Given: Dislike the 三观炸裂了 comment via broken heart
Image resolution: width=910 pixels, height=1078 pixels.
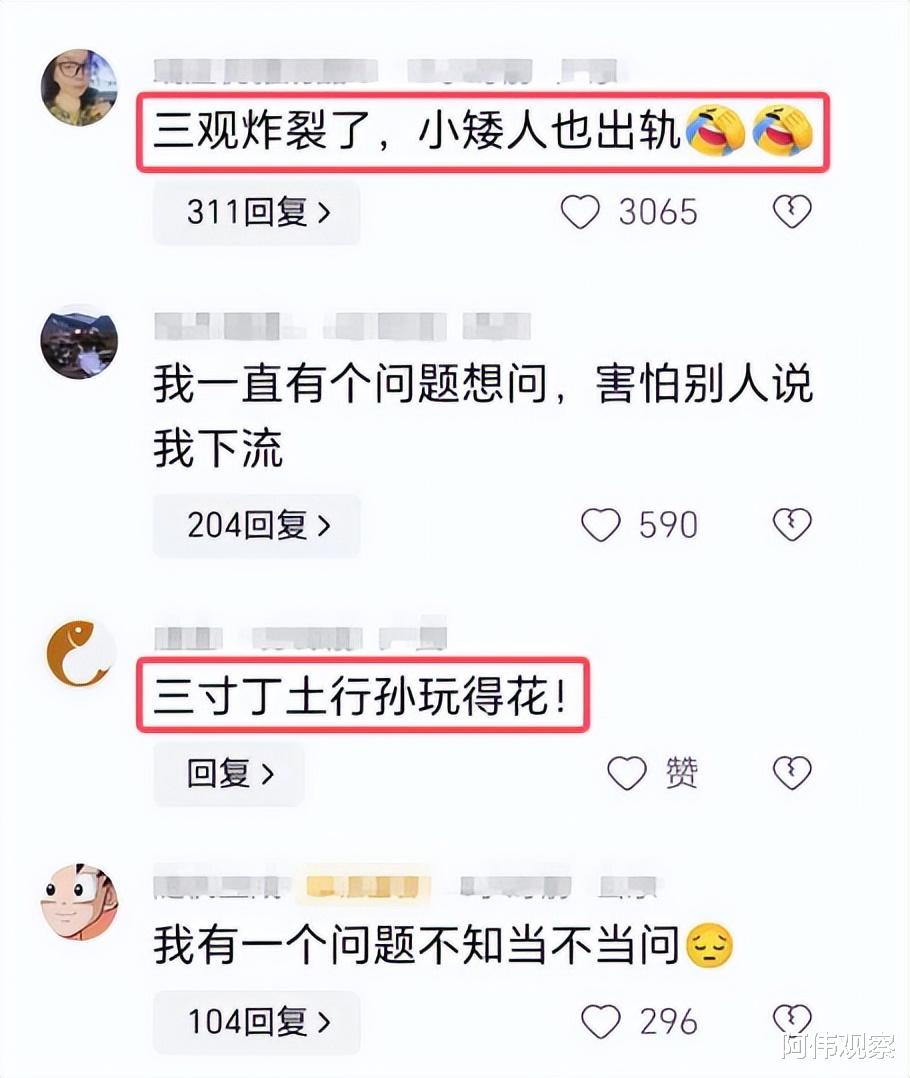Looking at the screenshot, I should [792, 212].
